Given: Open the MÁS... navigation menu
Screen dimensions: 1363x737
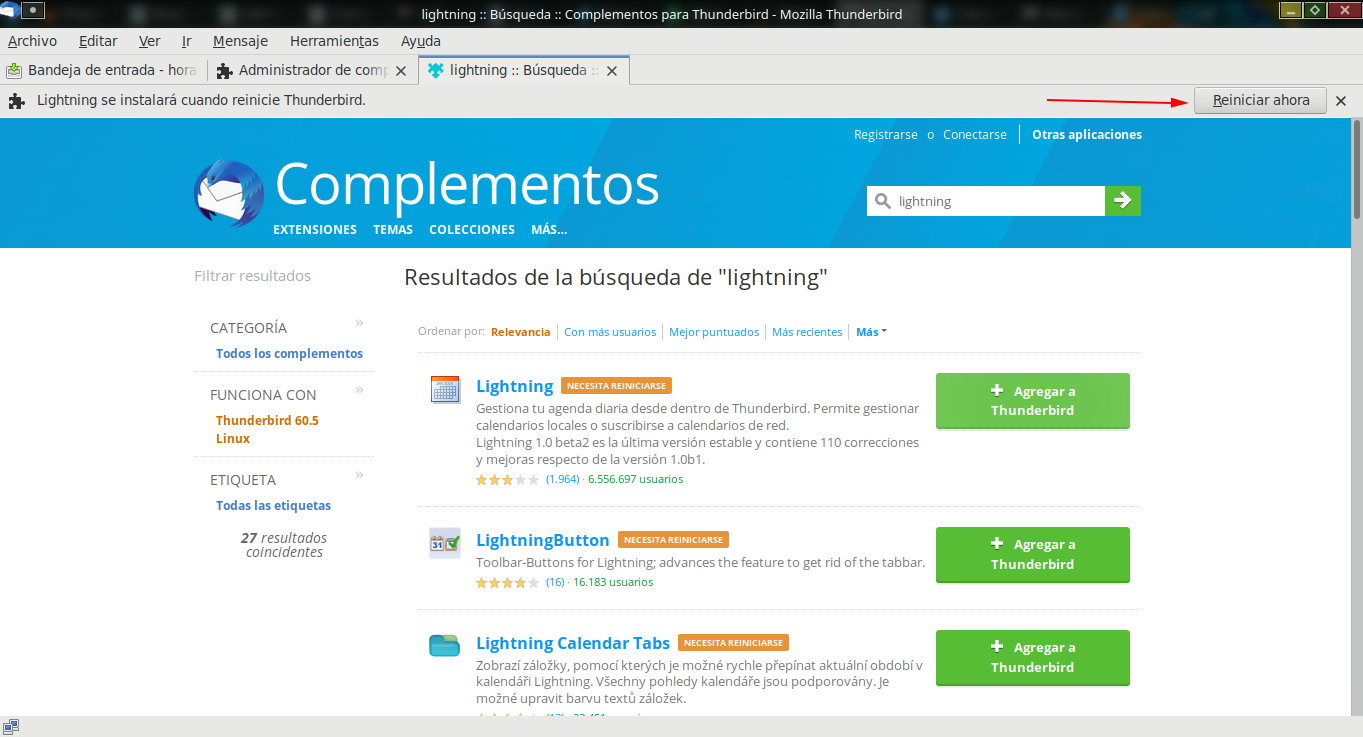Looking at the screenshot, I should click(x=549, y=230).
